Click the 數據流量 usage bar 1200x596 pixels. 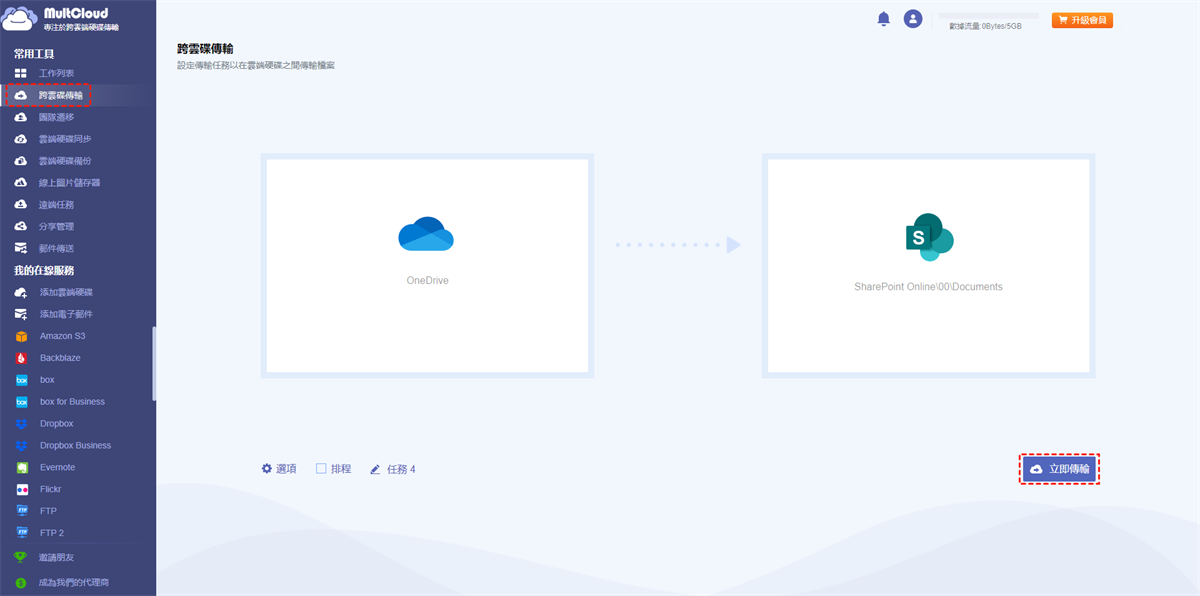[988, 16]
